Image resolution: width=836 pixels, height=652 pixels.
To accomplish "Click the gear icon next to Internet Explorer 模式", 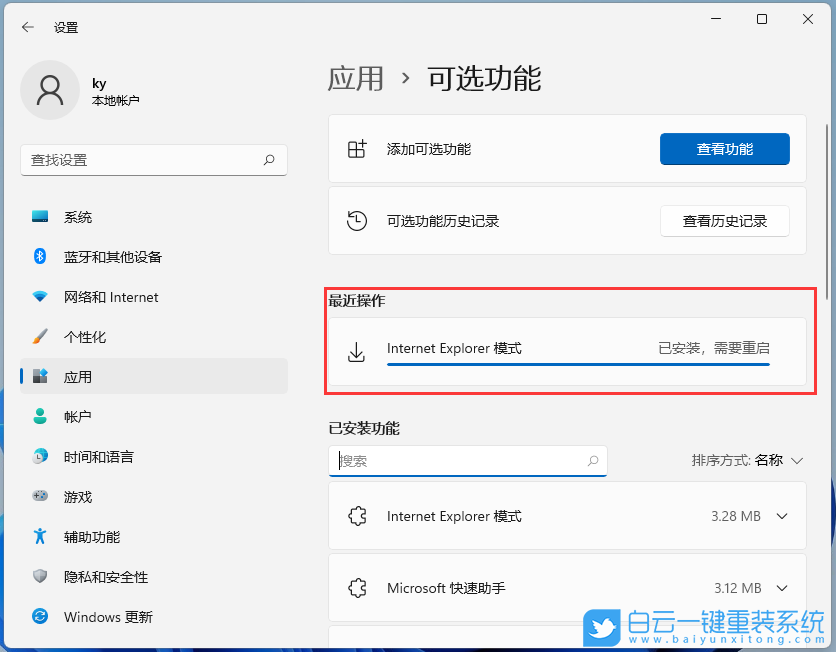I will [x=358, y=516].
